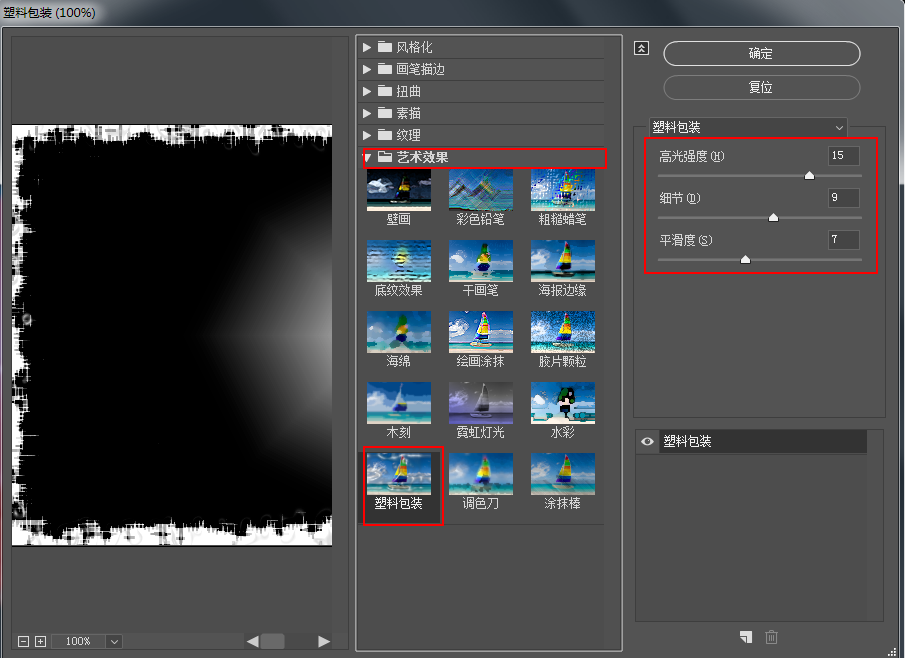Screen dimensions: 905x658
Task: Select the 干画笔 Dry Brush filter
Action: pyautogui.click(x=480, y=260)
